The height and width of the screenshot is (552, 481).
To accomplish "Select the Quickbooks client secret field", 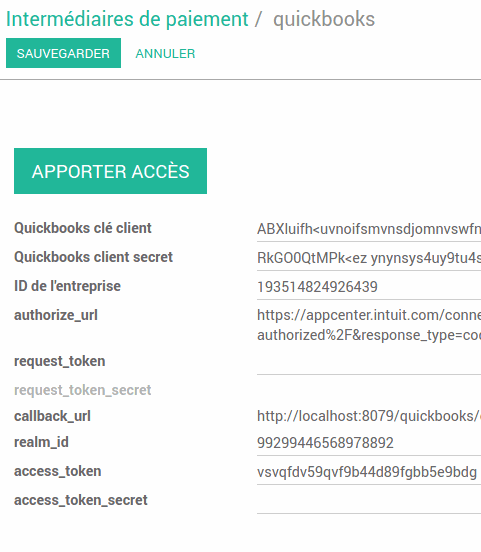I will pyautogui.click(x=369, y=258).
